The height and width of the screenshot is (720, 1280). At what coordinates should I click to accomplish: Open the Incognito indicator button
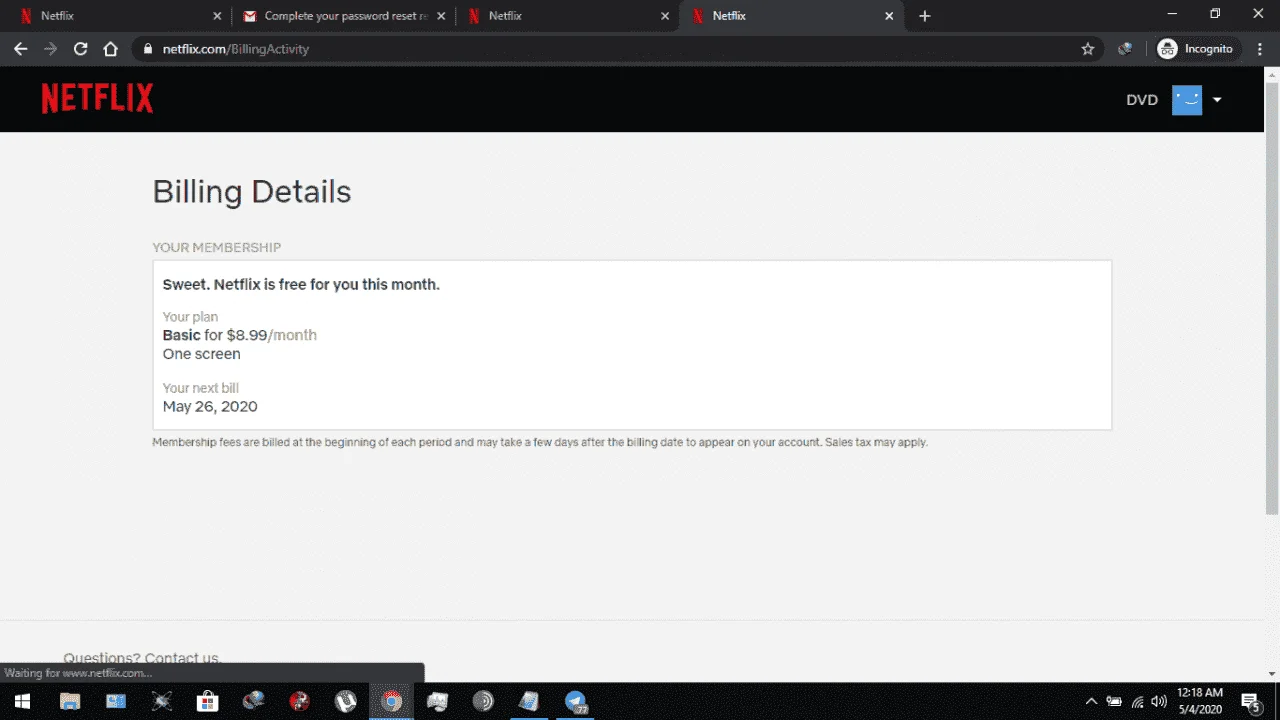tap(1195, 48)
